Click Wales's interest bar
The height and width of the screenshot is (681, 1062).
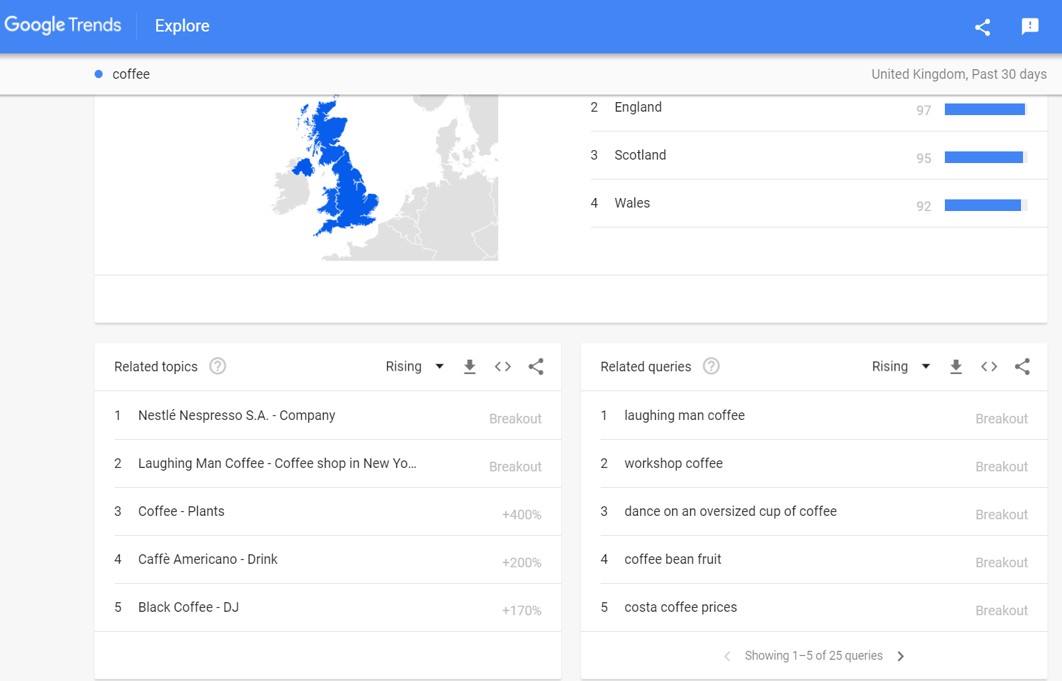tap(985, 206)
